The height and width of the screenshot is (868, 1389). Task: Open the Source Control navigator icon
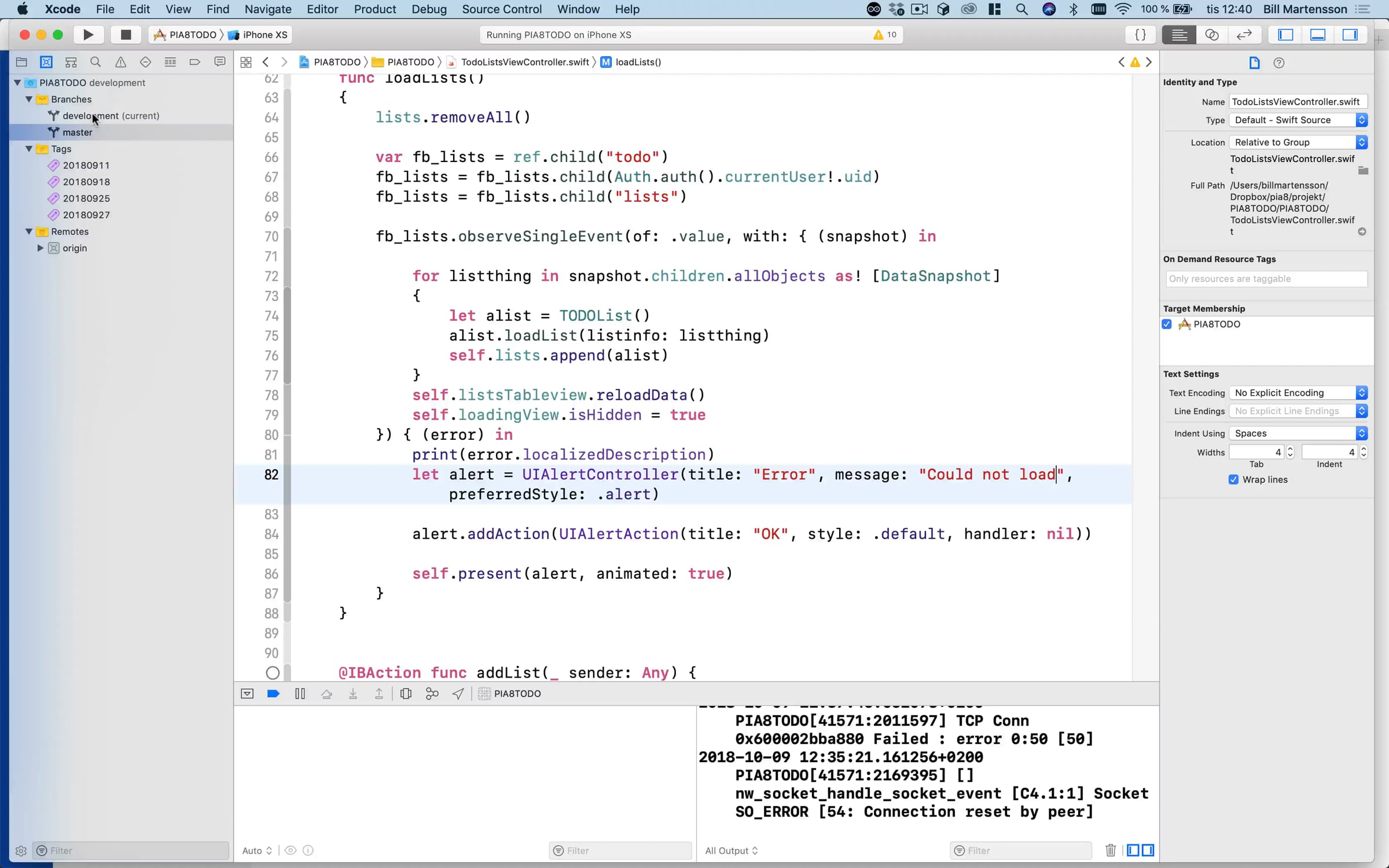tap(46, 62)
